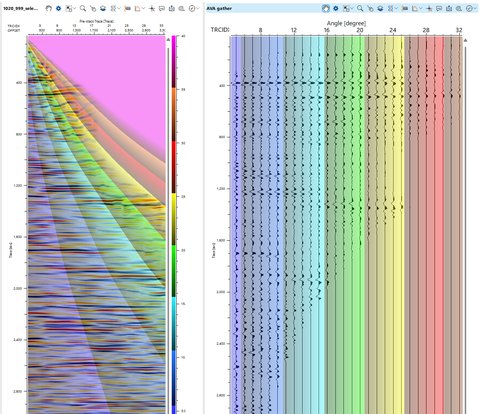Select the 1020_999_sele... window title tab
Screen dimensions: 480x414
[x=20, y=9]
